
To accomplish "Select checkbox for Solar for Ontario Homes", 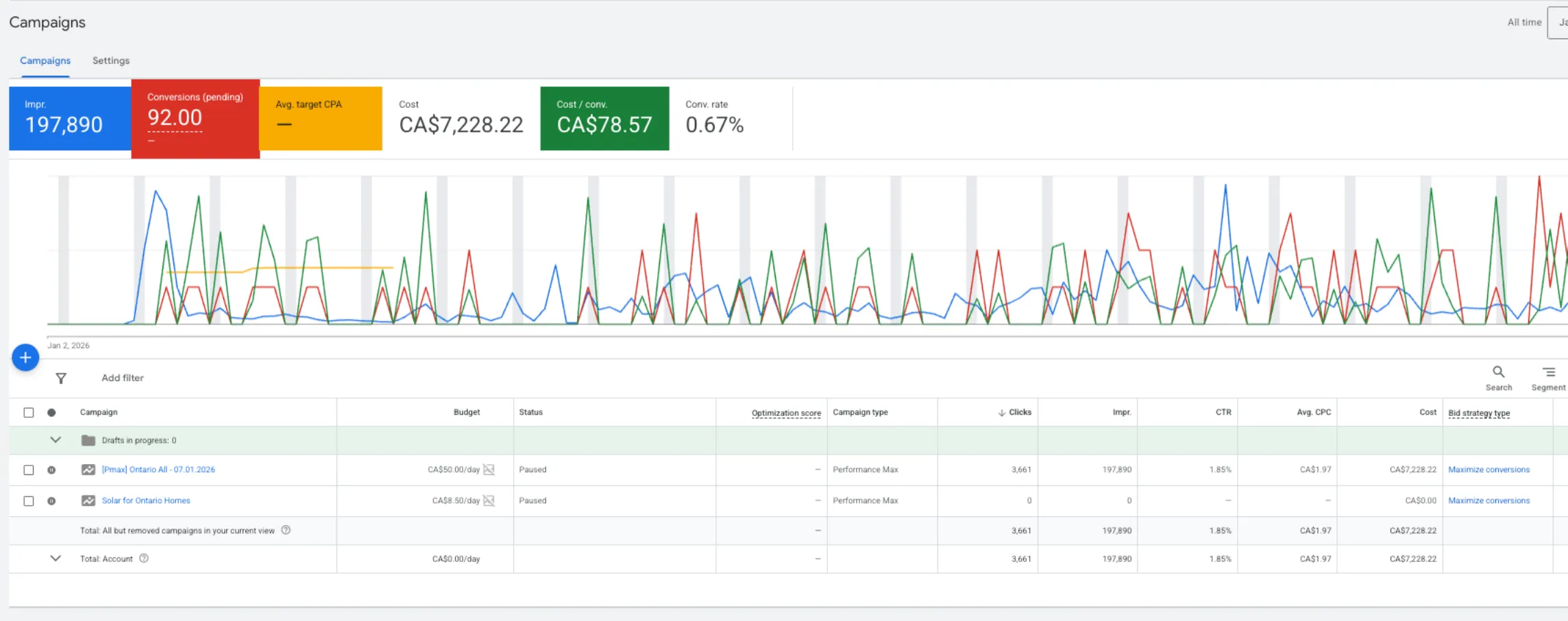I will (x=29, y=501).
